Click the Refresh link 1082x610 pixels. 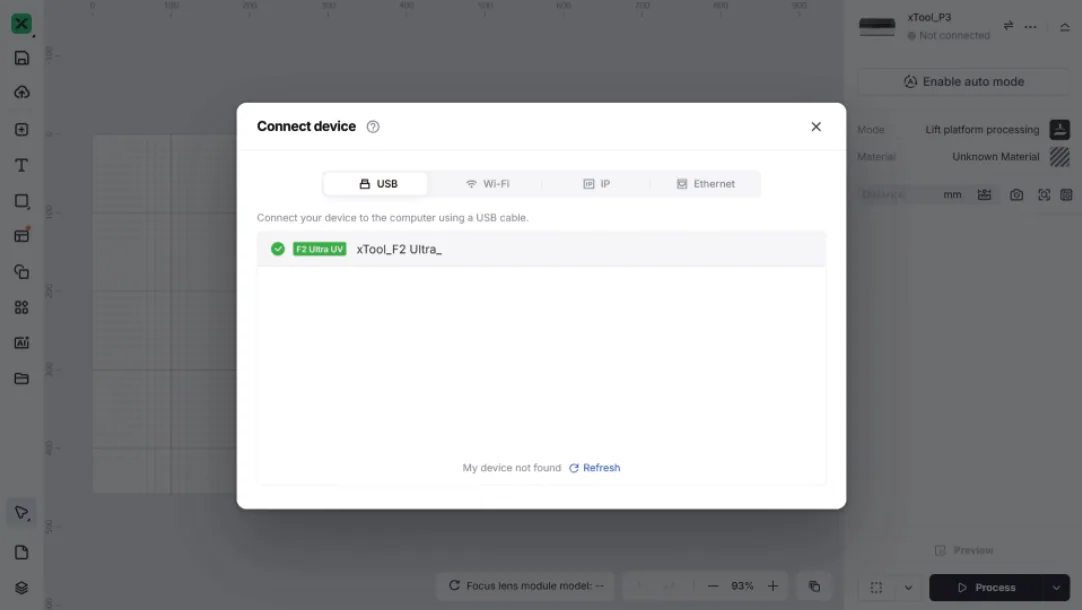click(x=594, y=468)
